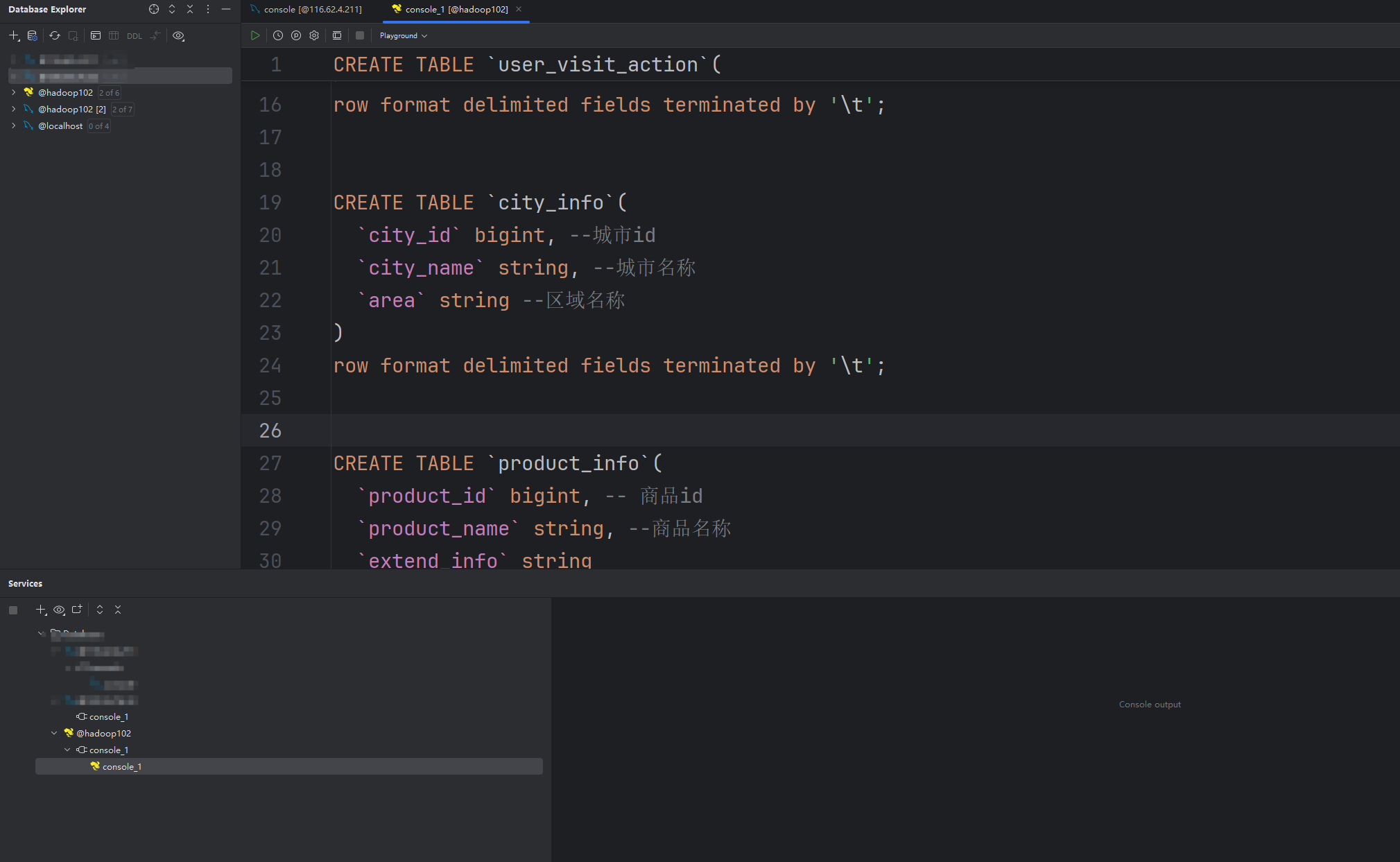This screenshot has height=862, width=1400.
Task: Run the query with the Execute button
Action: click(255, 35)
